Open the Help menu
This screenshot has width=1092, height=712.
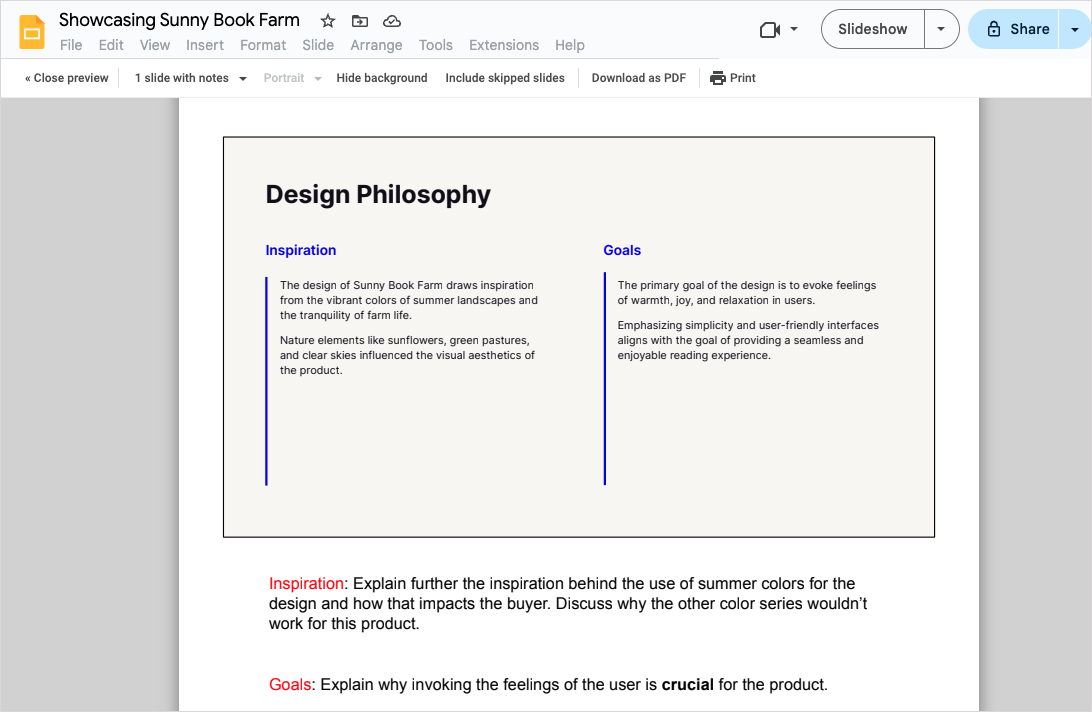click(x=570, y=45)
